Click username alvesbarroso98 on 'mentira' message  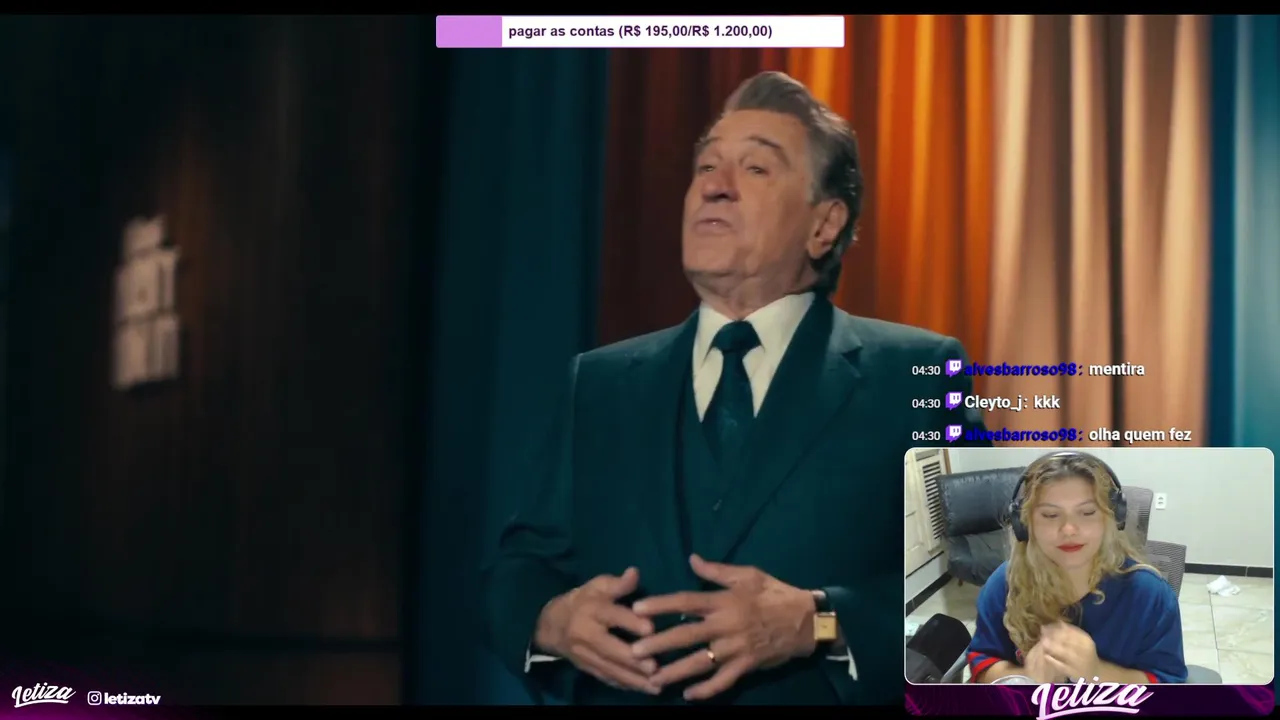coord(1021,369)
